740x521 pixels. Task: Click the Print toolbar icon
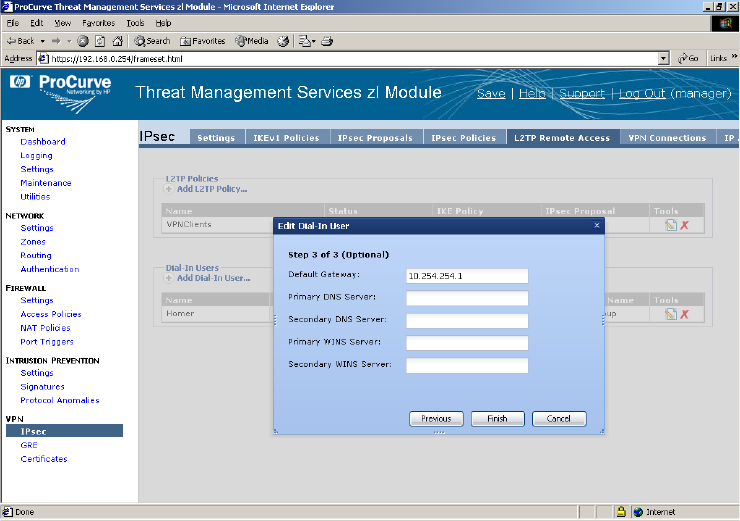[x=328, y=41]
